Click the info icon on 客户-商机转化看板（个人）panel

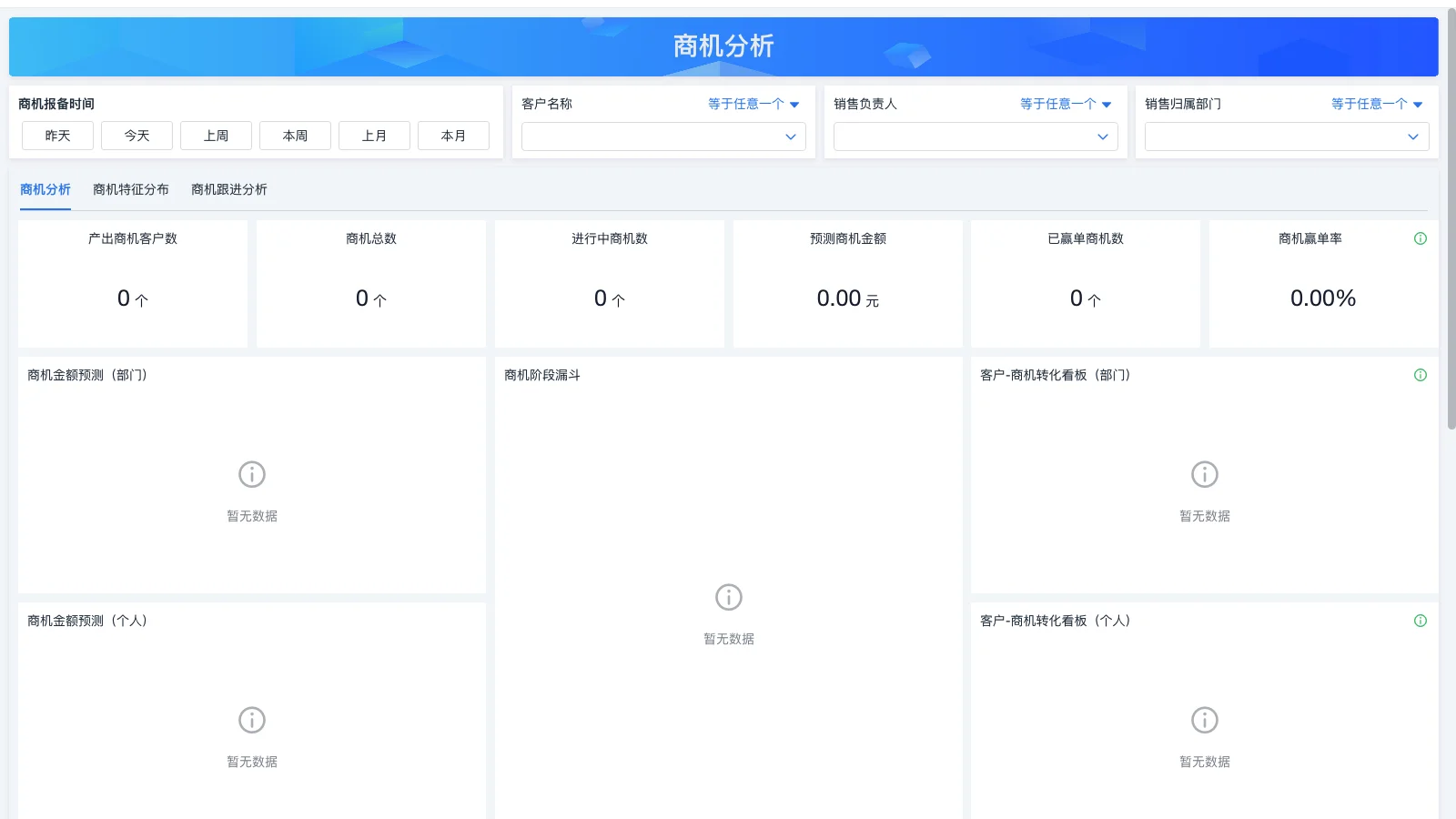tap(1421, 621)
